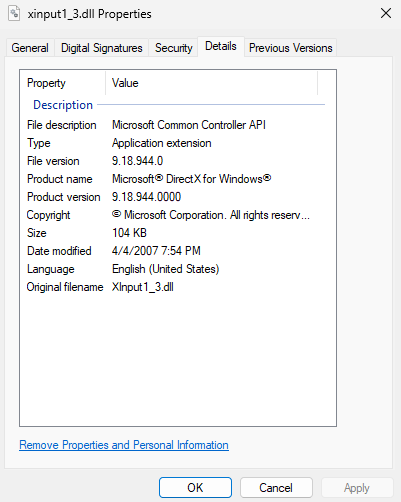Select the Language property label
The height and width of the screenshot is (502, 401).
(51, 269)
